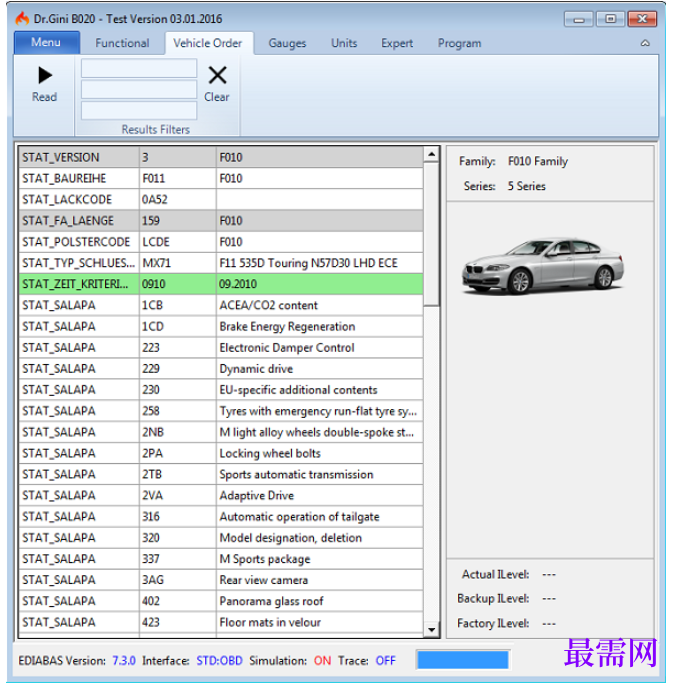
Task: Select the STAT_LACKCODE row
Action: 221,199
